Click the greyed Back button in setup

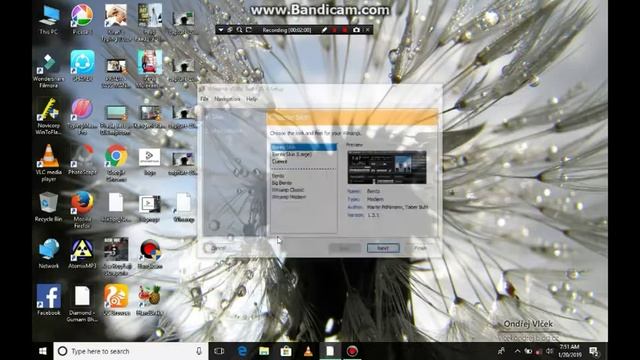[x=344, y=248]
